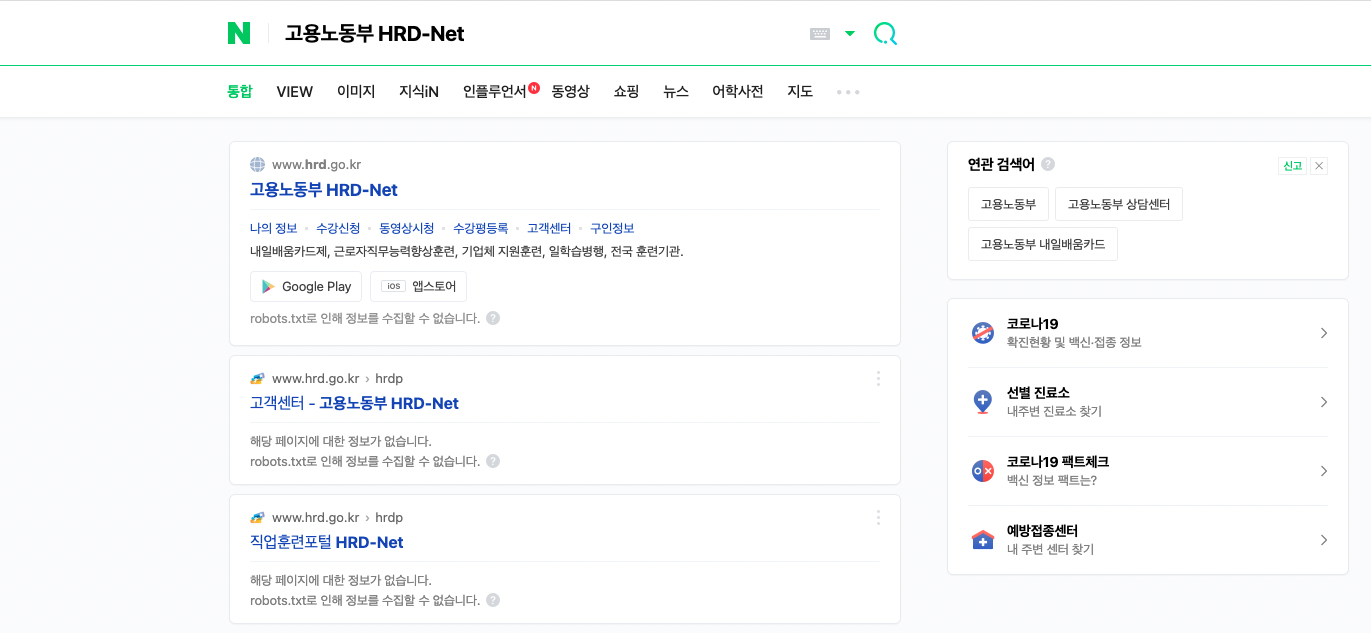The image size is (1371, 633).
Task: Expand the 코로나19 팩트체크 row chevron
Action: pyautogui.click(x=1323, y=471)
